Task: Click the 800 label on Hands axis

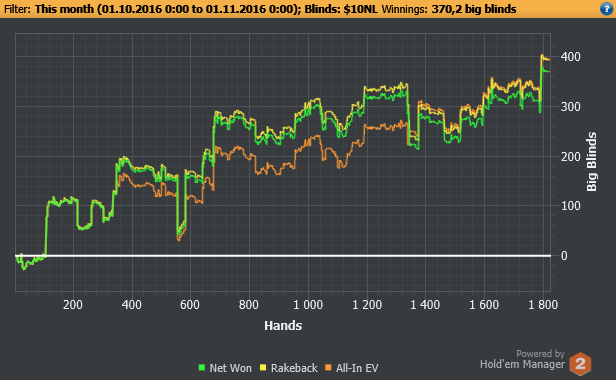Action: (249, 305)
